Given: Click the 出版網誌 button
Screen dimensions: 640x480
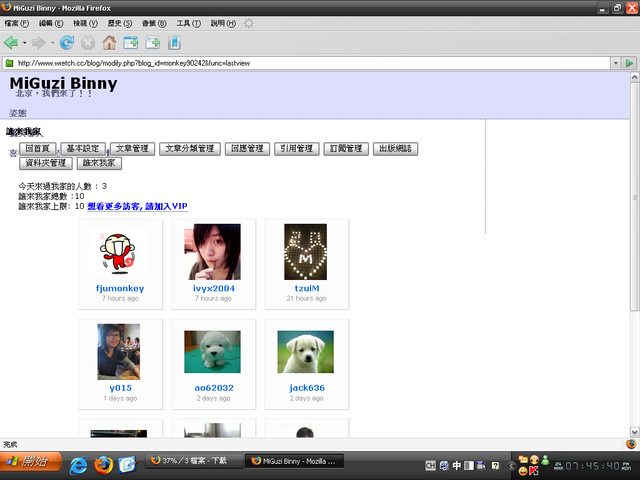Looking at the screenshot, I should tap(396, 149).
